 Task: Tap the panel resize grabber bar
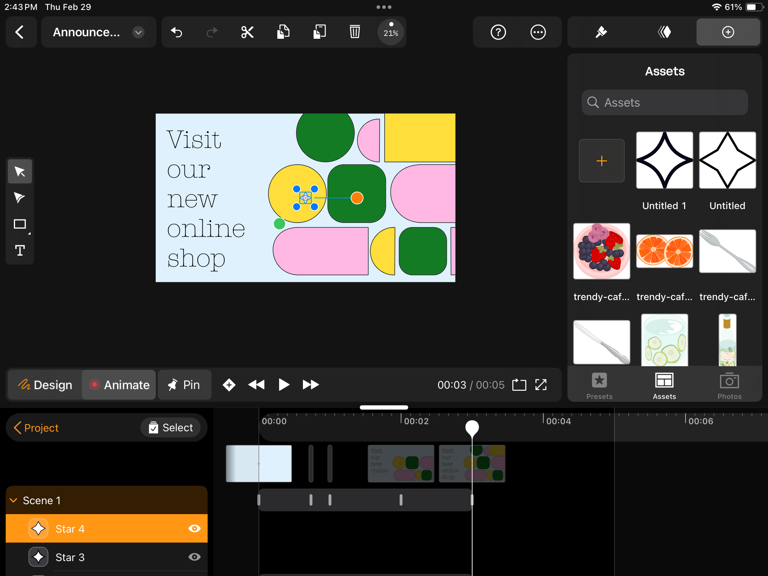coord(384,407)
